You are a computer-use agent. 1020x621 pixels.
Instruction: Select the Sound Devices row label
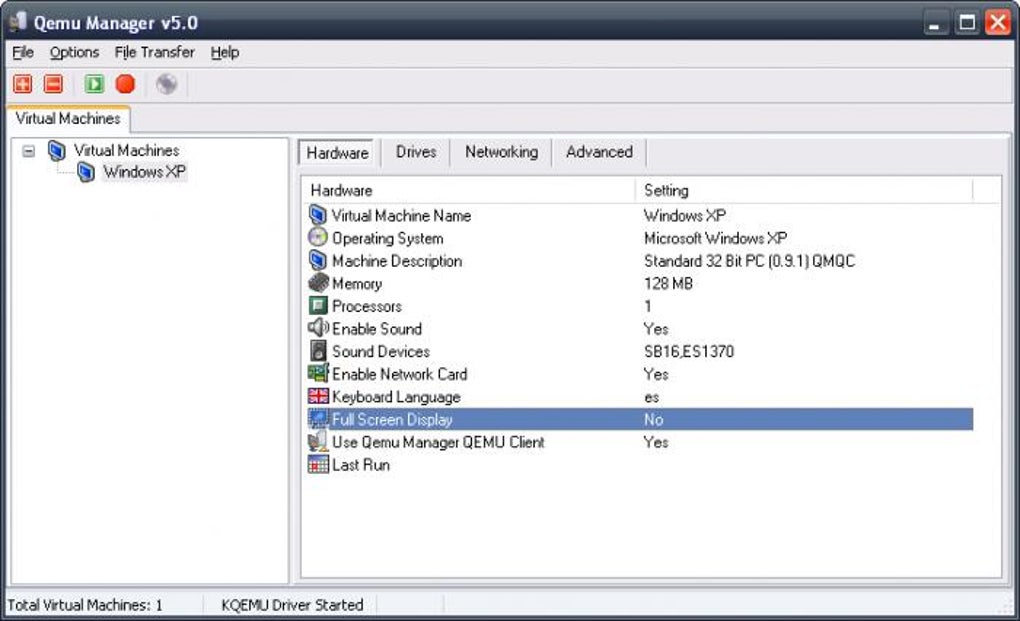coord(381,352)
